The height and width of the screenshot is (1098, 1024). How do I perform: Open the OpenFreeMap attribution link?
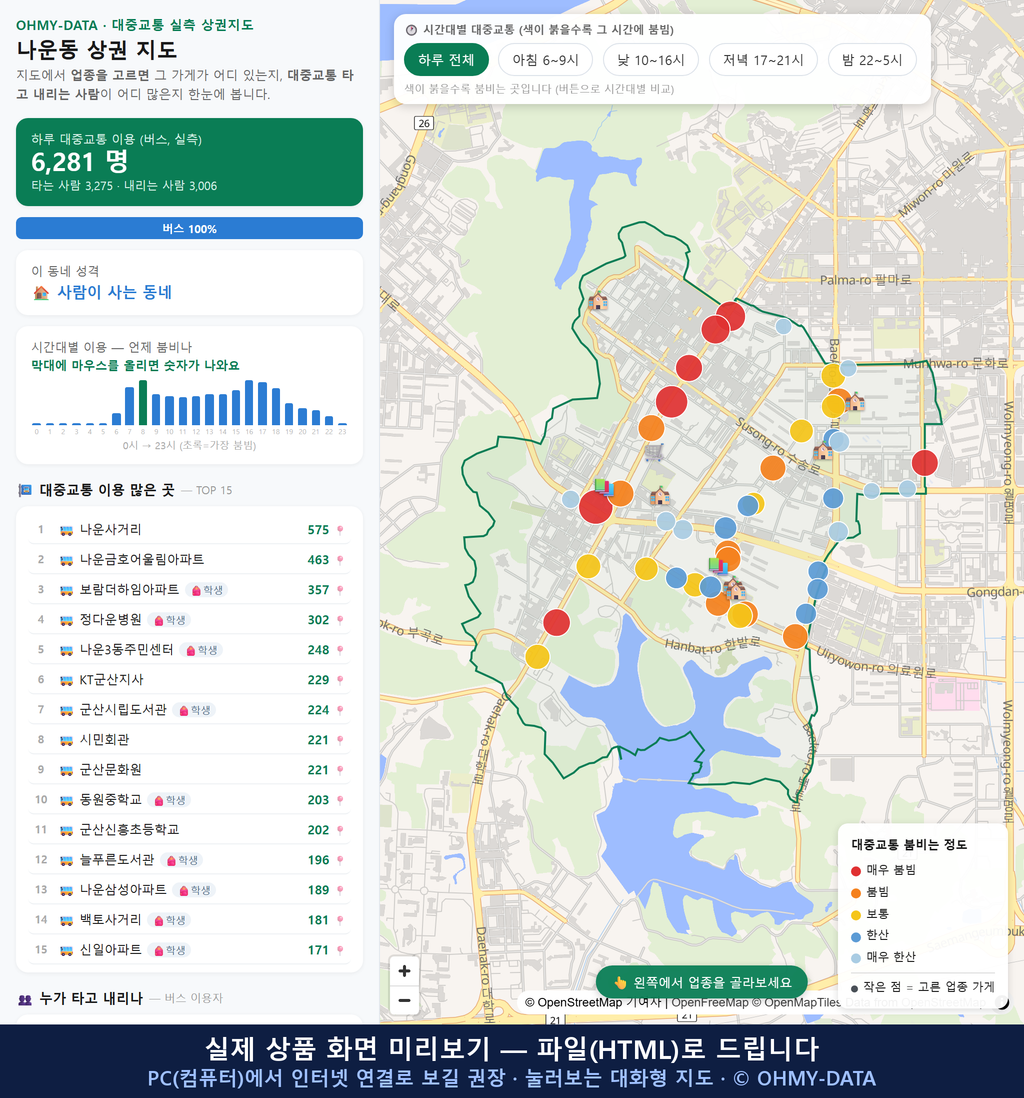(x=710, y=1002)
